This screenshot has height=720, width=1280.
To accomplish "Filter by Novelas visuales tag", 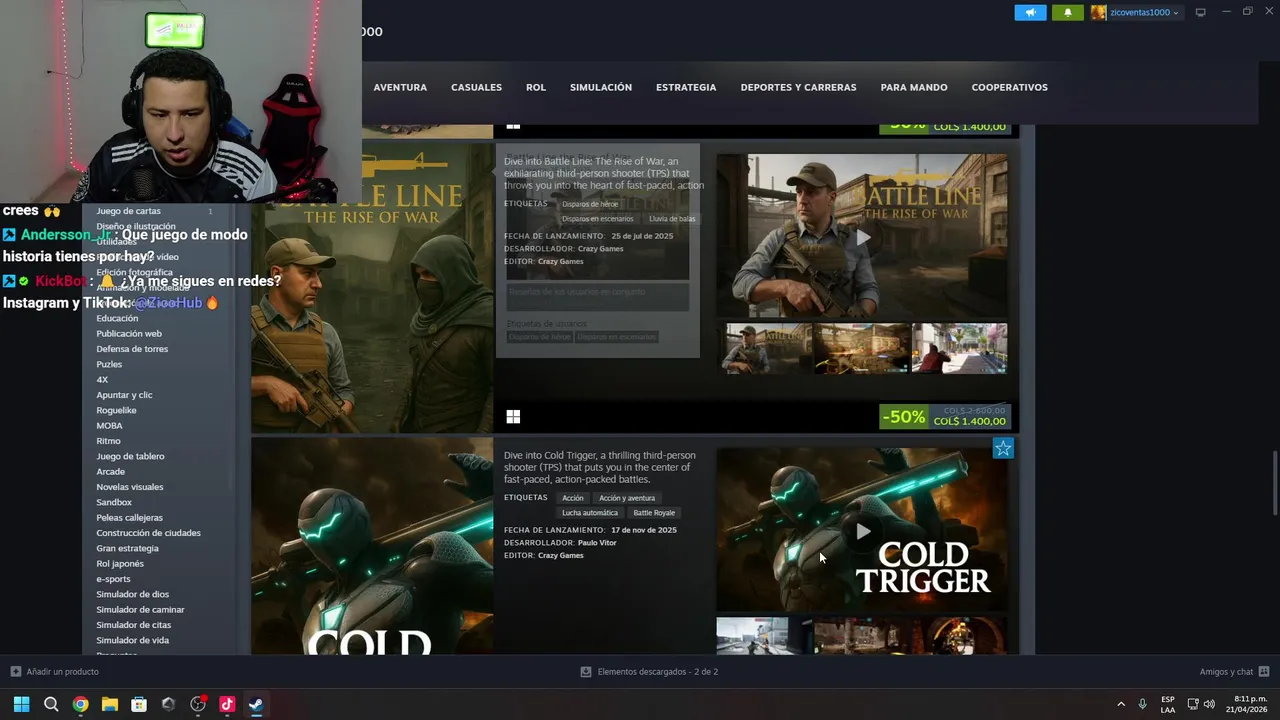I will coord(130,487).
